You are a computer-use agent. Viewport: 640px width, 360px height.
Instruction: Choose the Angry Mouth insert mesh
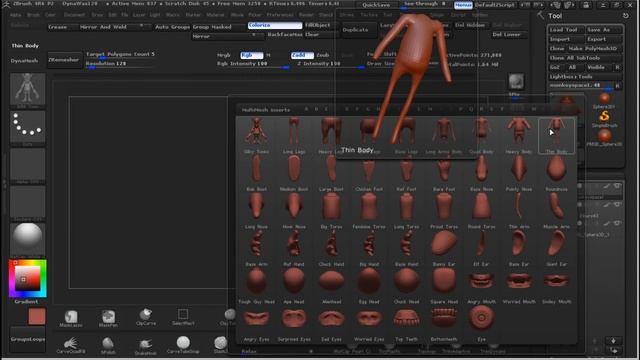pyautogui.click(x=481, y=286)
